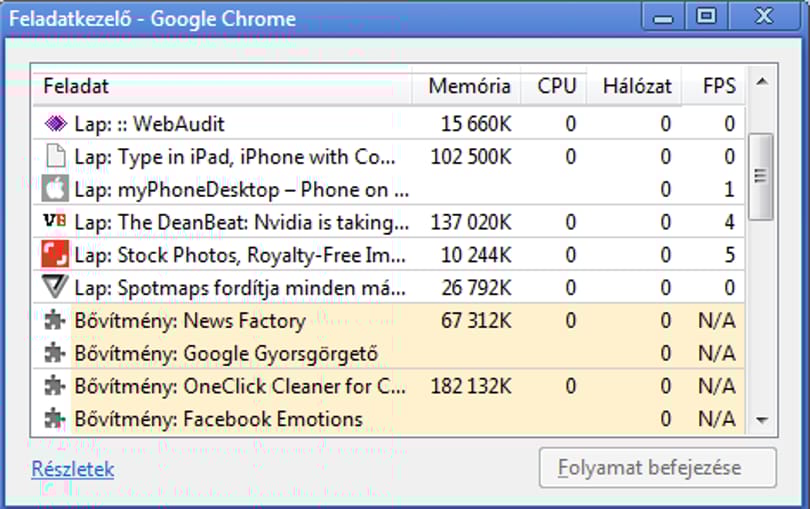Sort by the Memória column header
Viewport: 810px width, 509px height.
[x=466, y=86]
